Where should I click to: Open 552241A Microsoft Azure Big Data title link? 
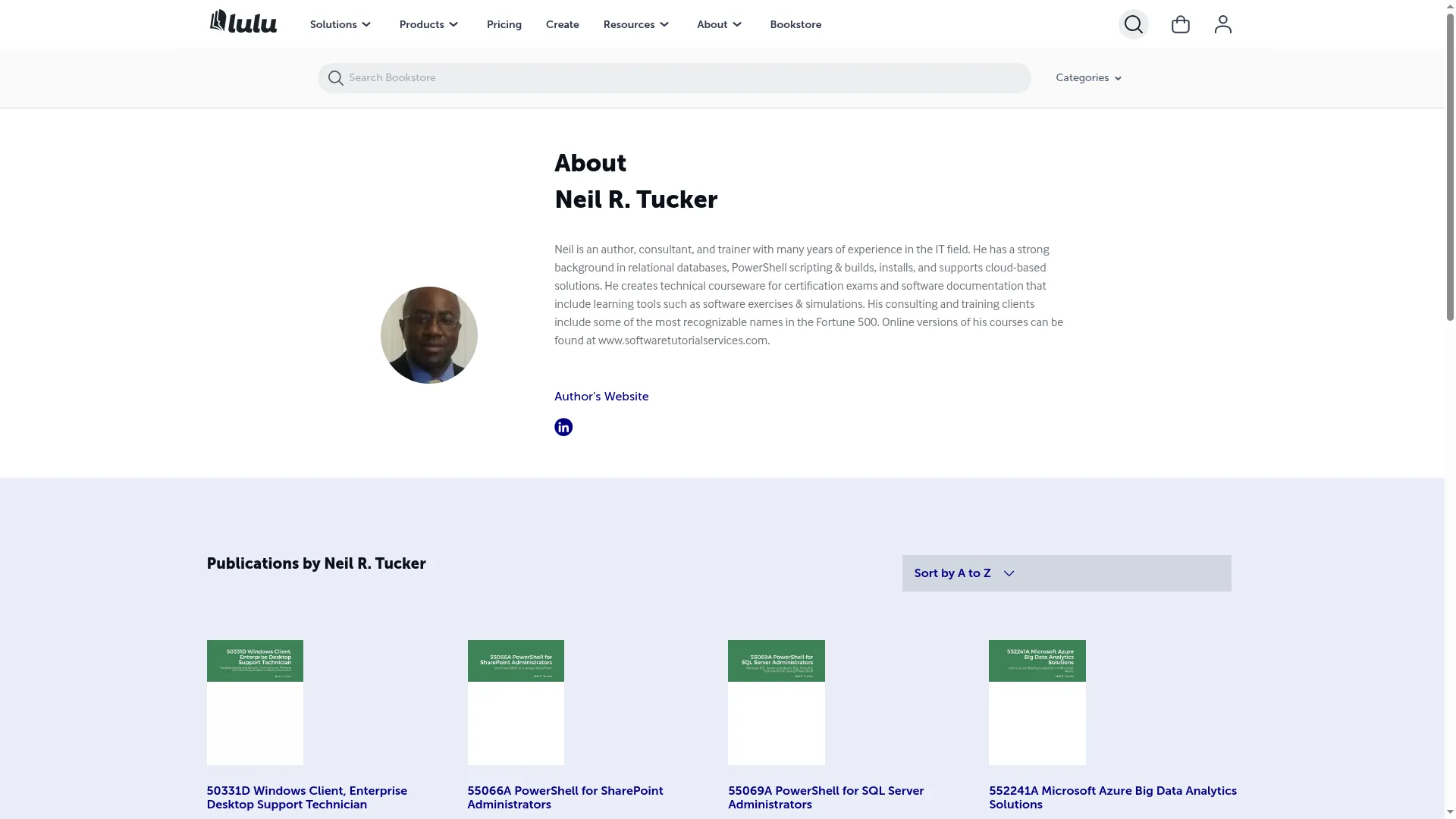[1112, 797]
